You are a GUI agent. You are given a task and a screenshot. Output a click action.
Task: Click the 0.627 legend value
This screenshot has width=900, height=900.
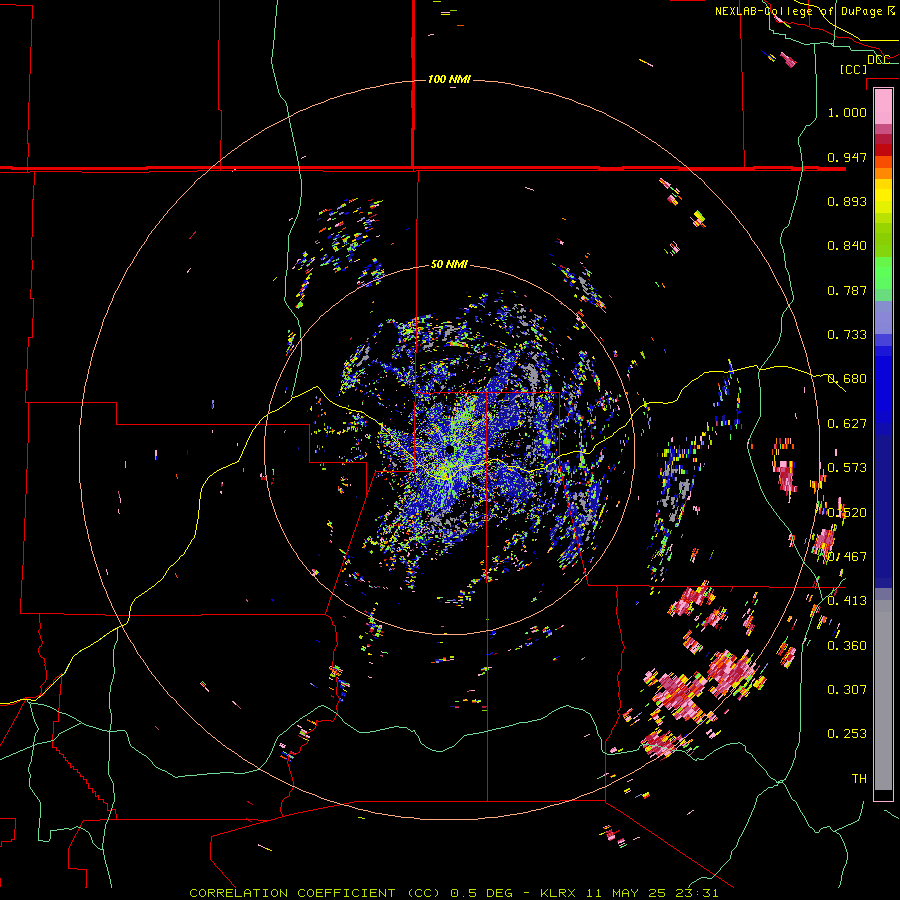tap(847, 423)
